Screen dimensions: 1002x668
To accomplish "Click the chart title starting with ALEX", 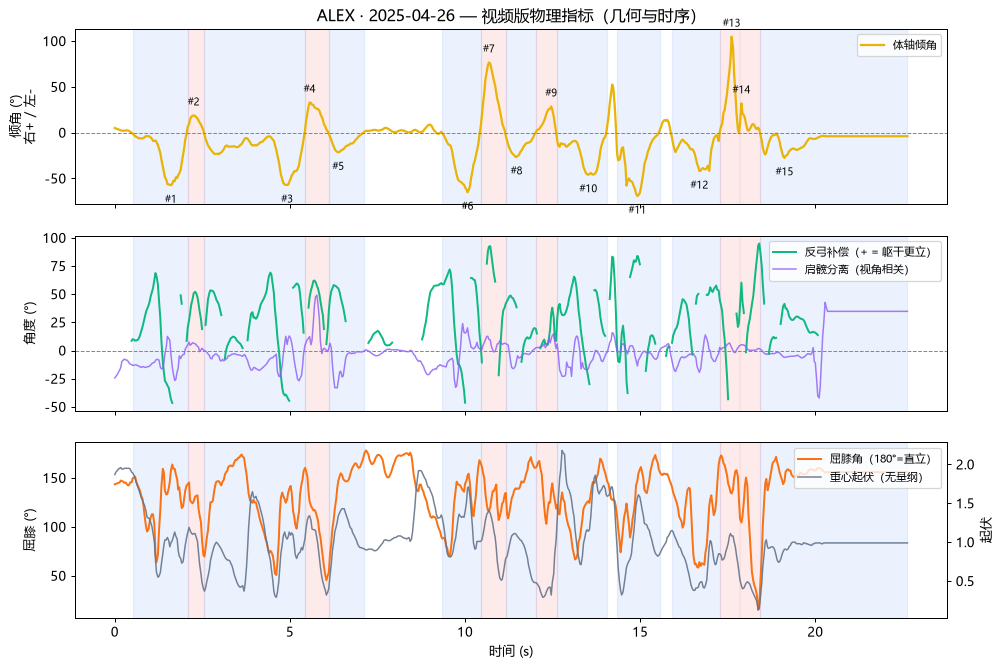I will coord(506,15).
